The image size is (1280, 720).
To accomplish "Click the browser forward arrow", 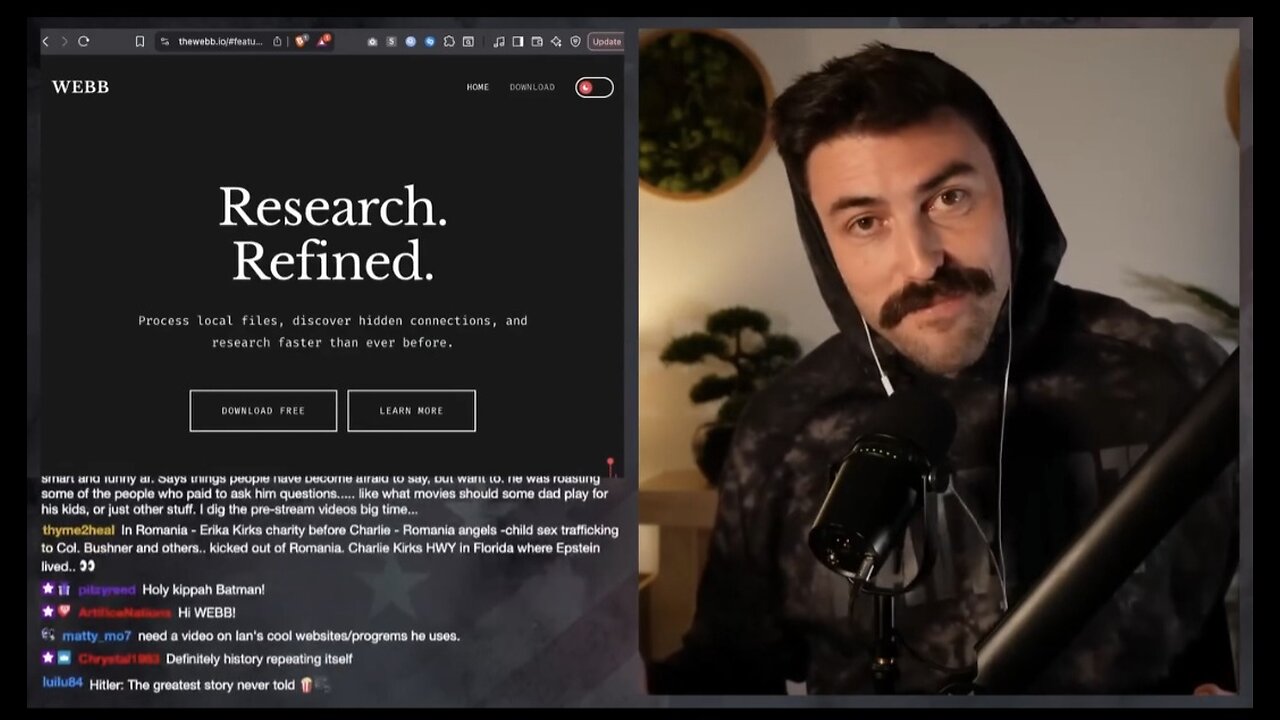I will click(x=64, y=41).
